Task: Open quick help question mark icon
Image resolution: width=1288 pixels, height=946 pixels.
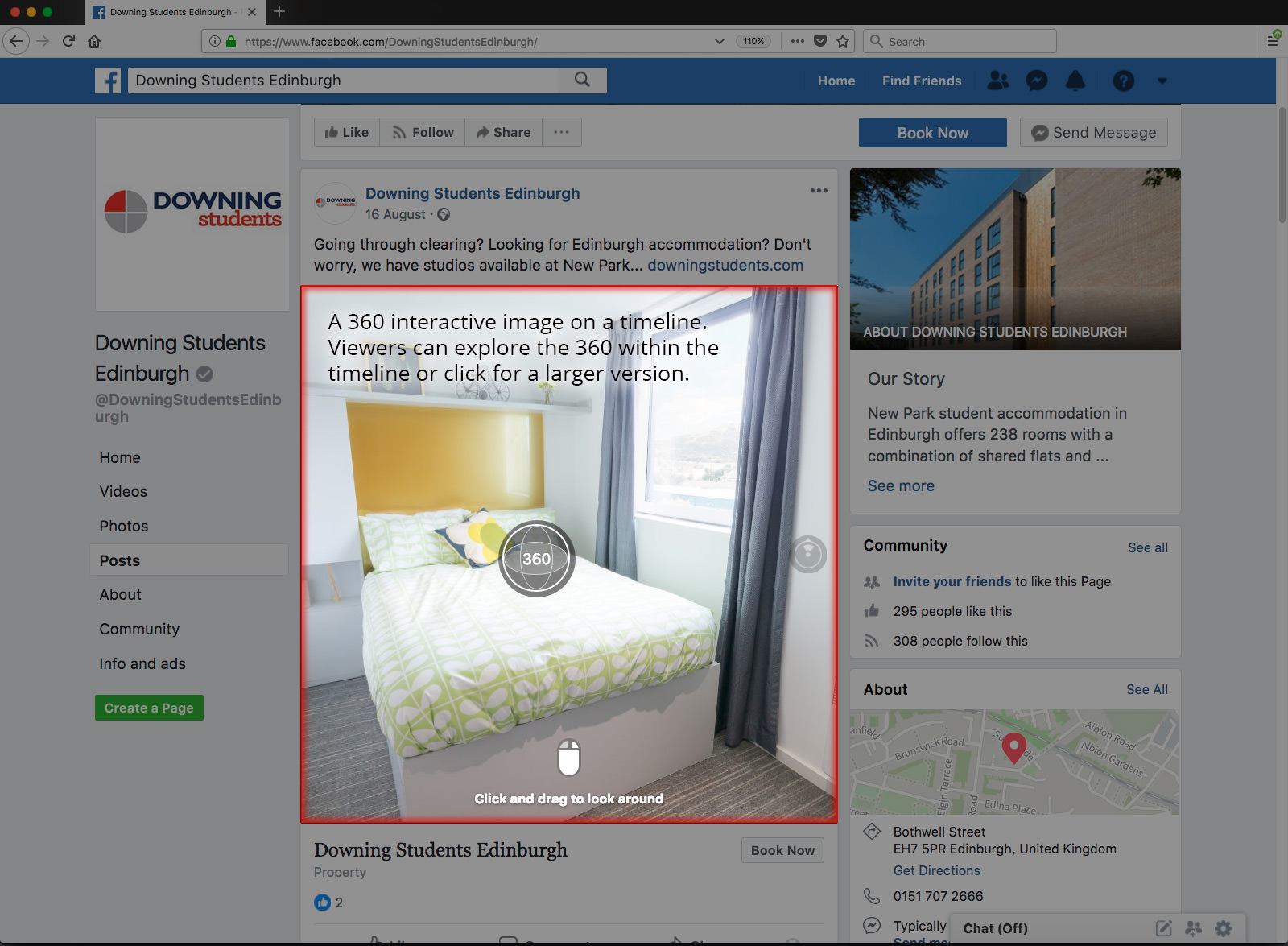Action: coord(1123,81)
